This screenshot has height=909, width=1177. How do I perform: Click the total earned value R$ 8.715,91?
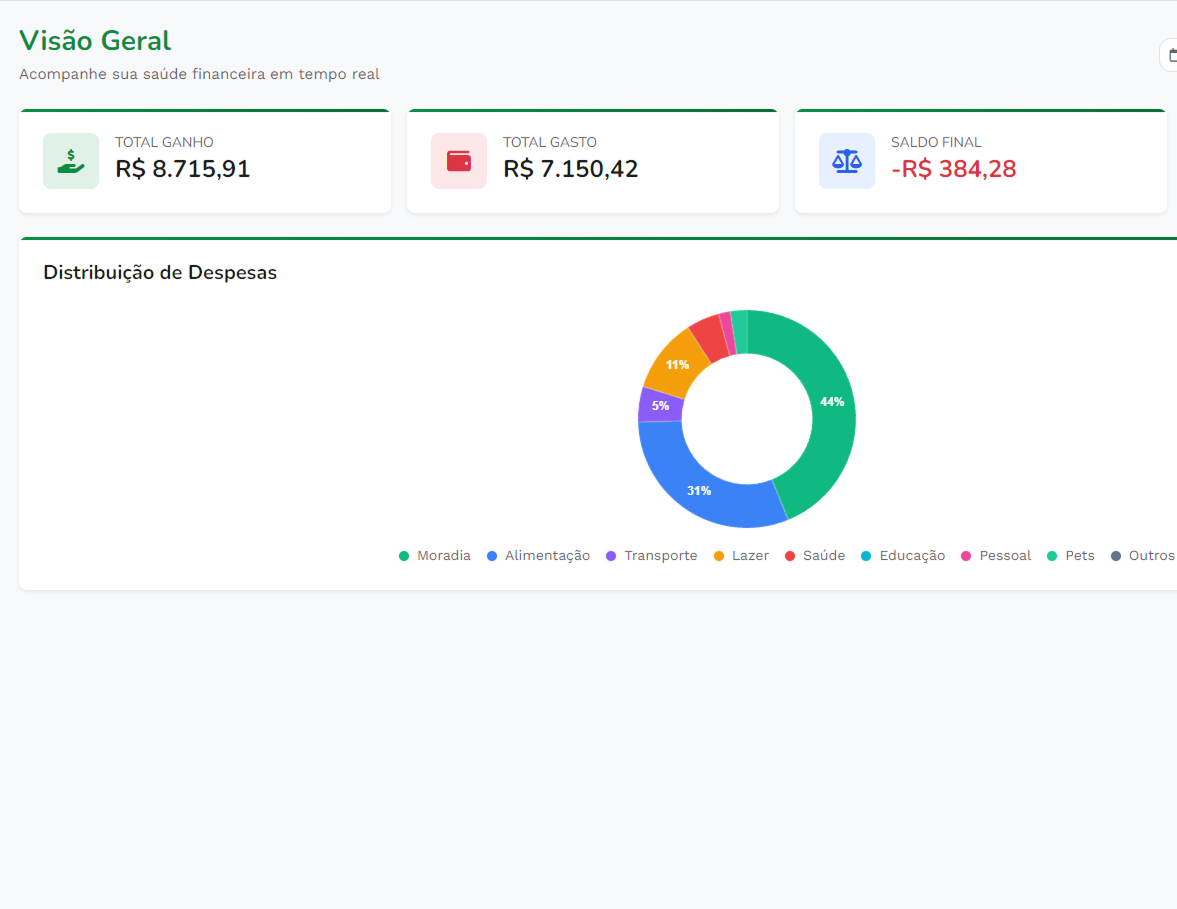point(182,169)
